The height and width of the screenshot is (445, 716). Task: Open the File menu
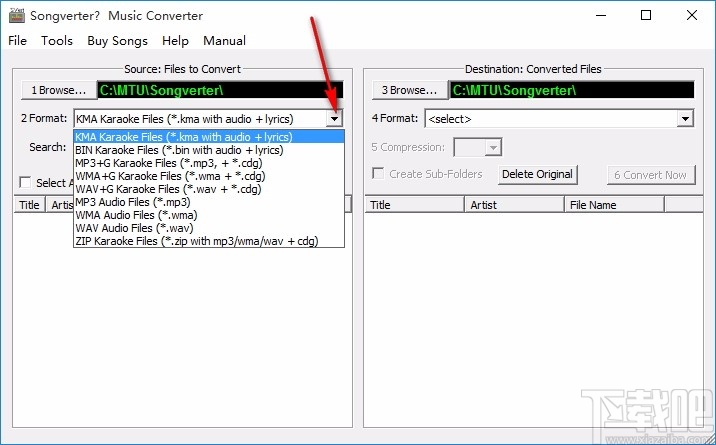click(18, 41)
